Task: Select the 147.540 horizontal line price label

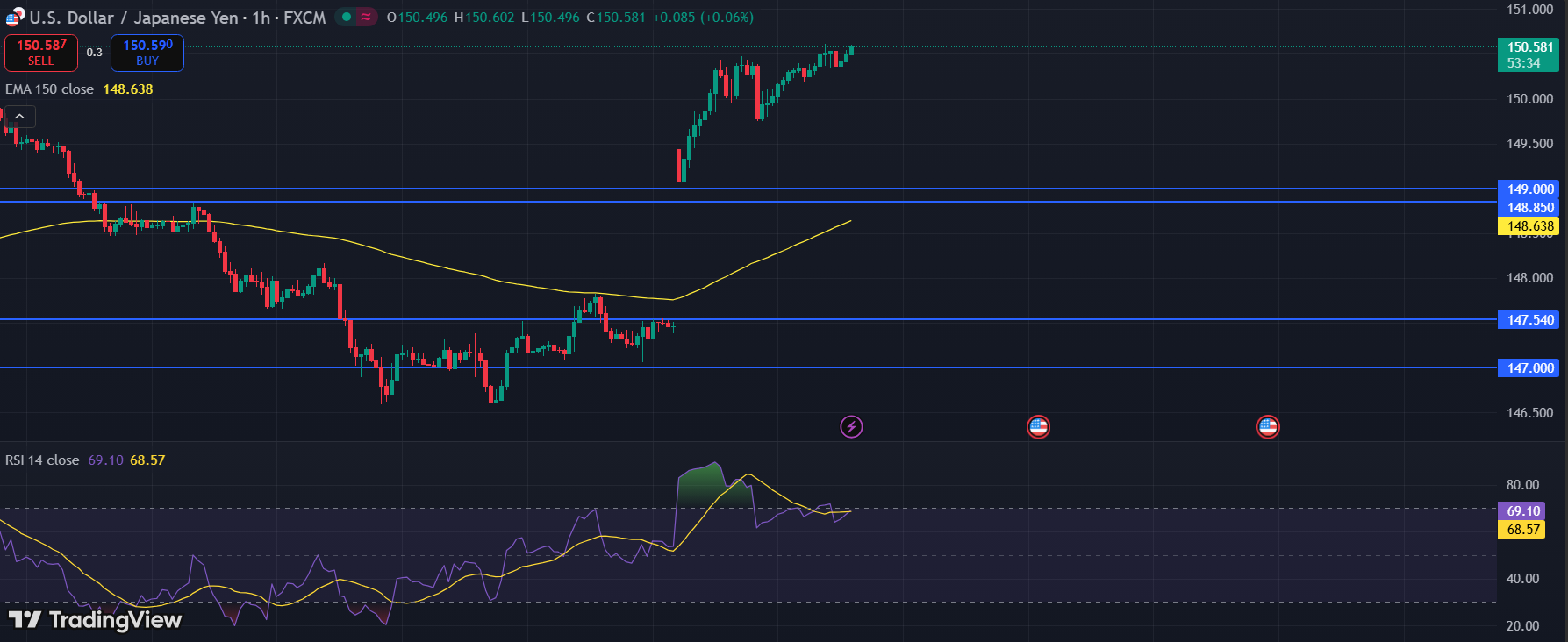Action: (x=1529, y=320)
